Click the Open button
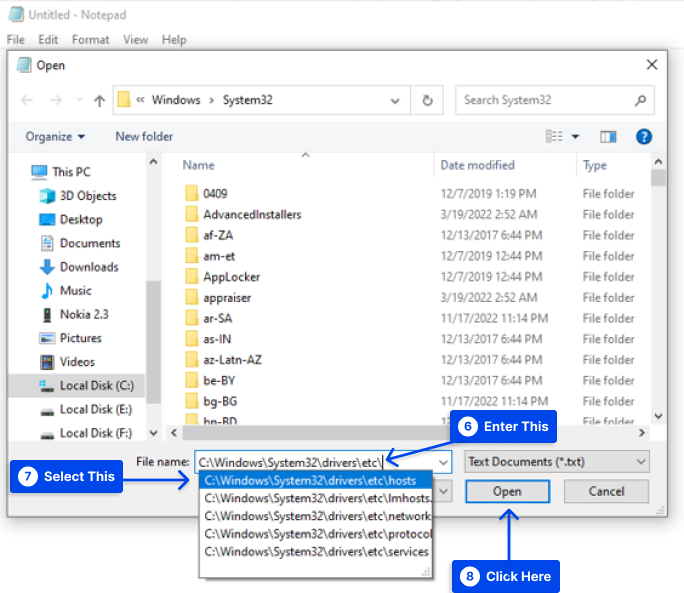 point(507,491)
